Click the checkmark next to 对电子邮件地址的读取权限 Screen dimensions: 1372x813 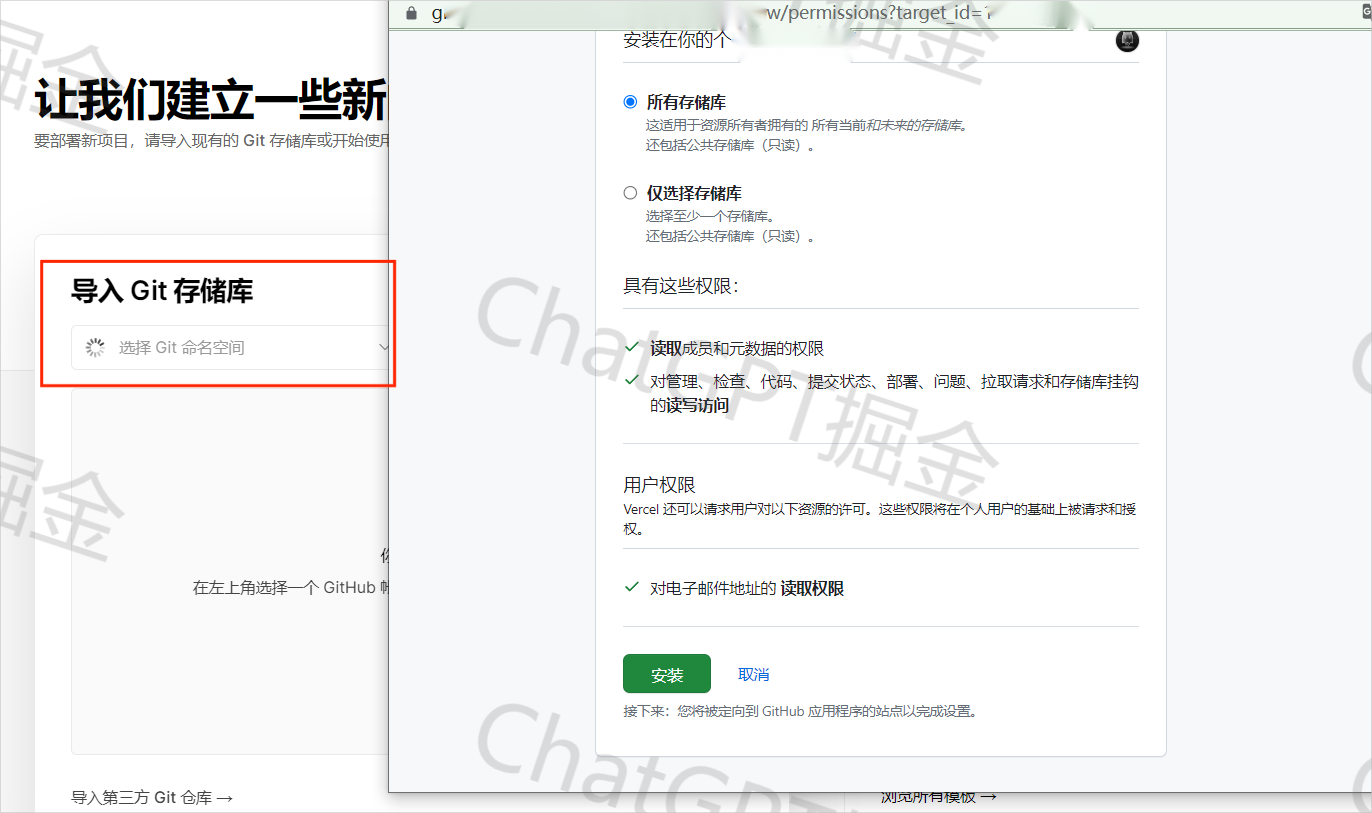[x=631, y=588]
